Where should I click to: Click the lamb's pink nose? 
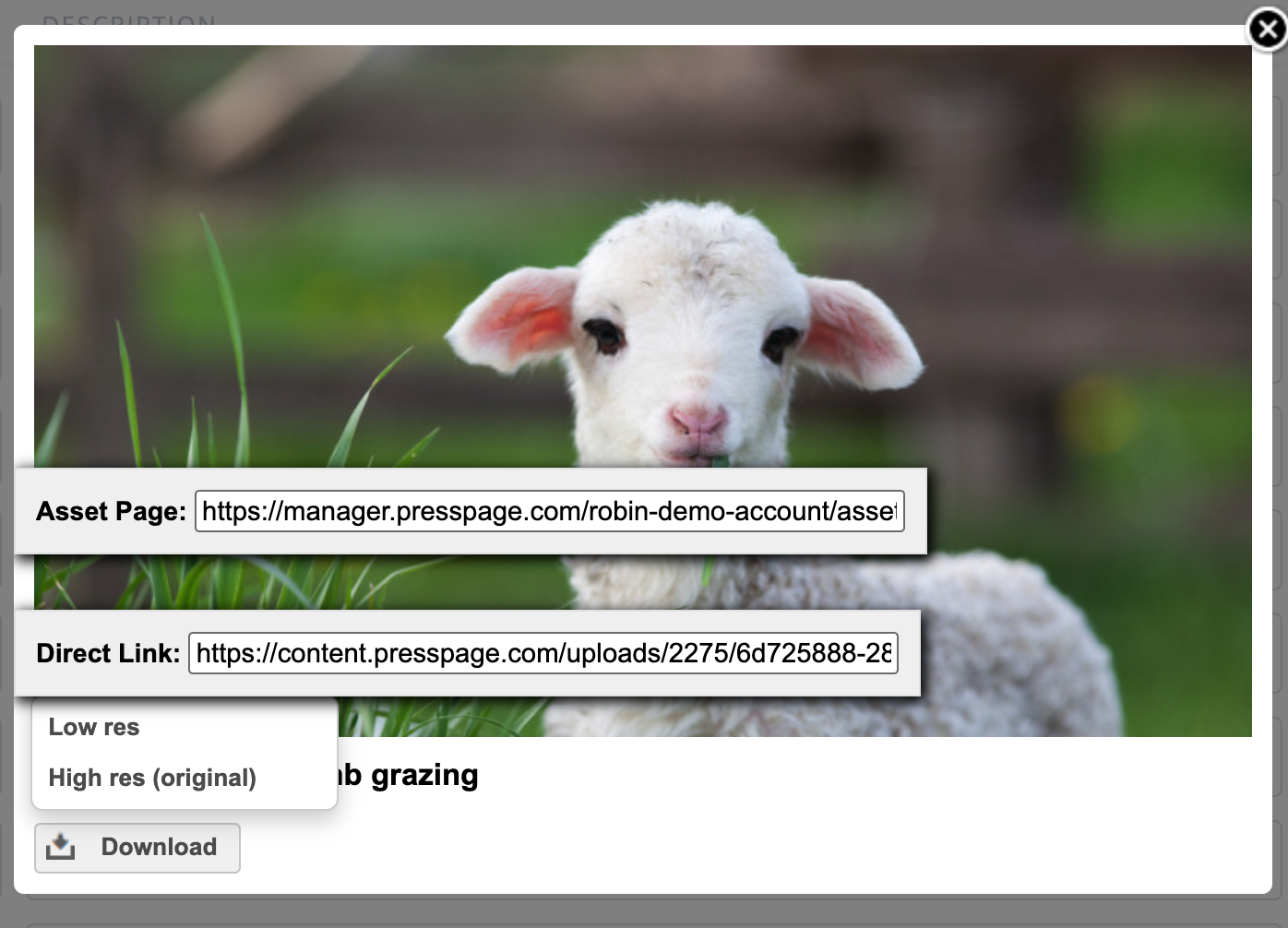(698, 420)
